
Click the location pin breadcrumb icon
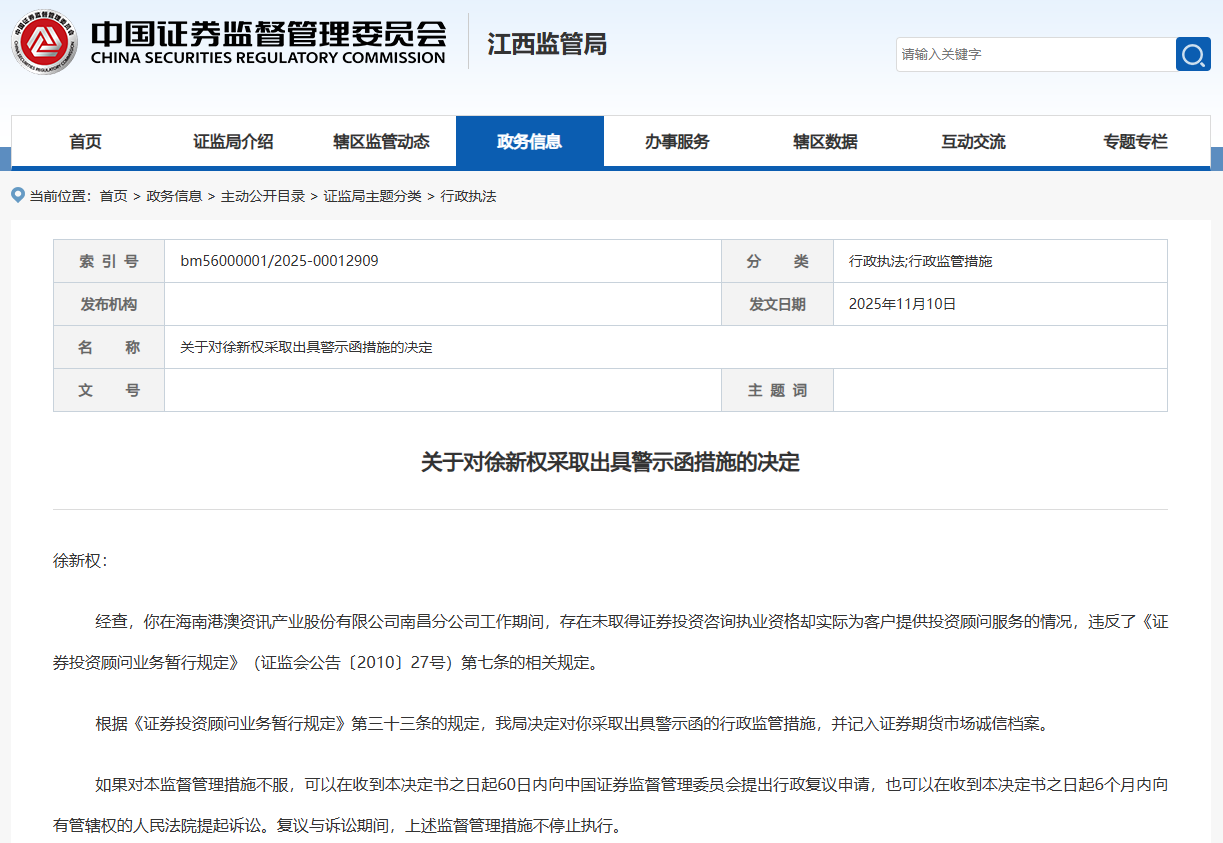[18, 195]
